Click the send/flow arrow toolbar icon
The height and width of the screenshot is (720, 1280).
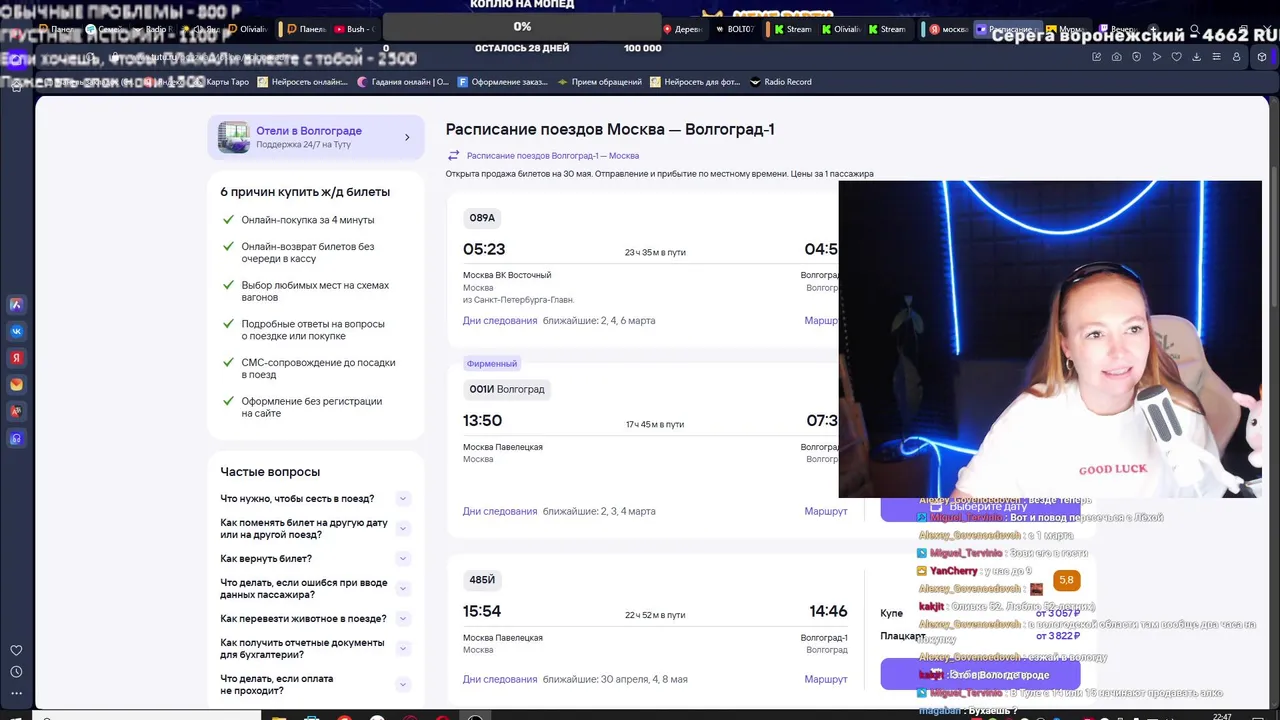tap(1156, 57)
